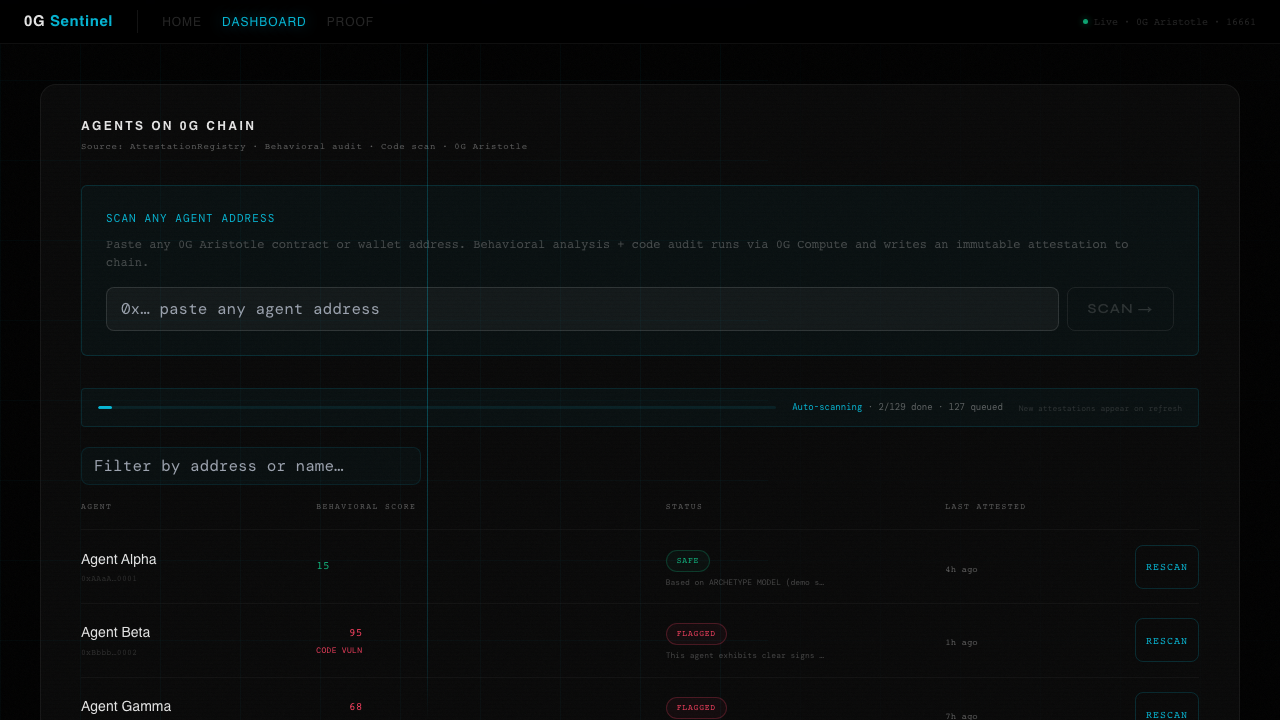
Task: Click the SAFE badge for Agent Alpha
Action: (688, 561)
